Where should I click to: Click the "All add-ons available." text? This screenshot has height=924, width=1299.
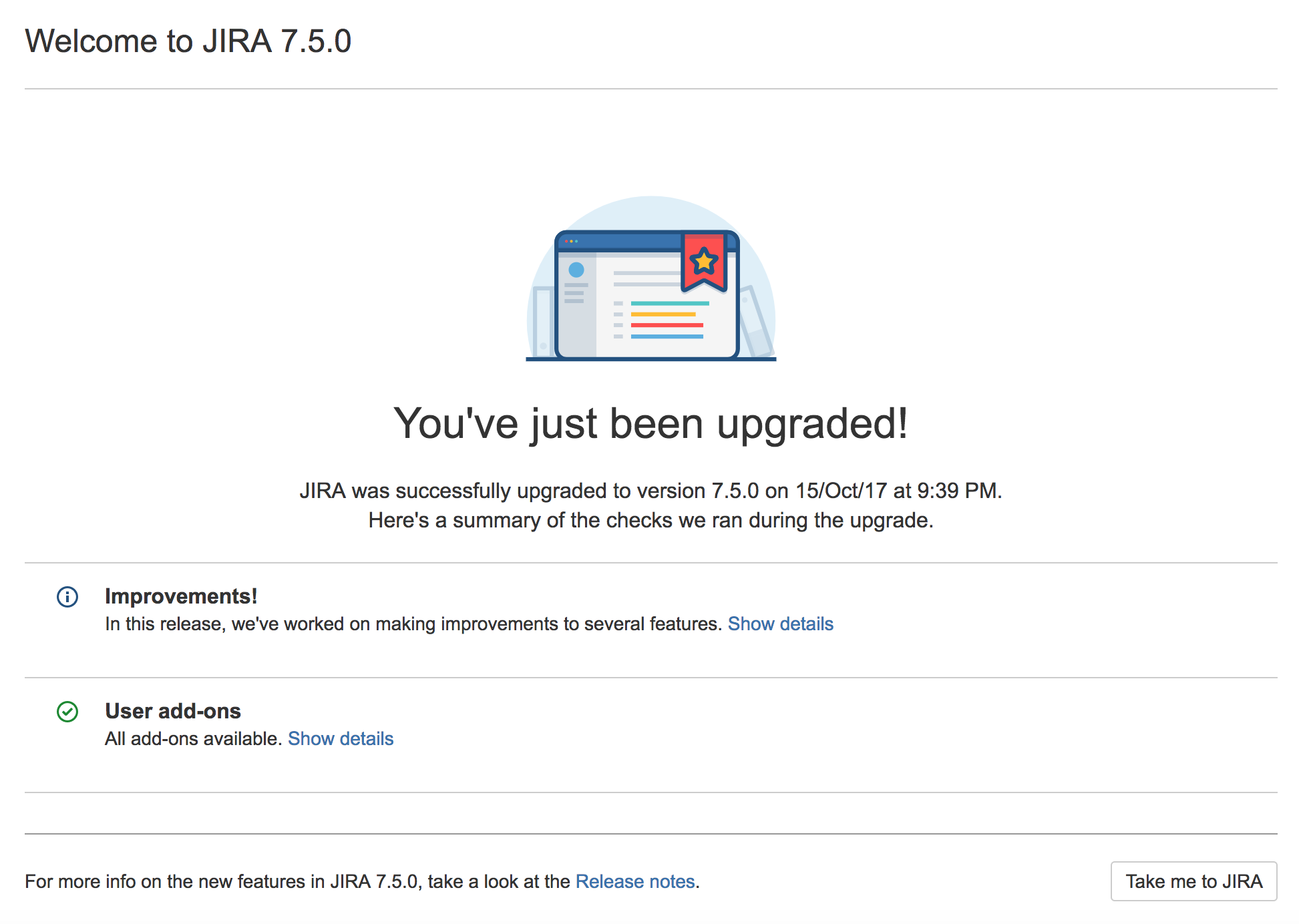194,738
